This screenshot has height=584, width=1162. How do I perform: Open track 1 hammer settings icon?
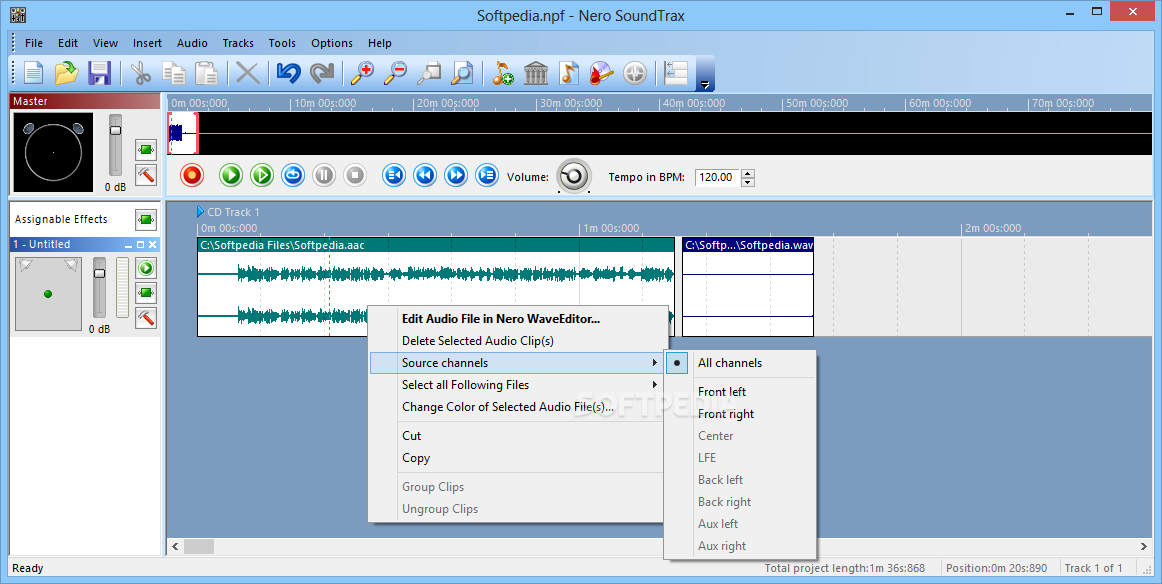point(146,317)
